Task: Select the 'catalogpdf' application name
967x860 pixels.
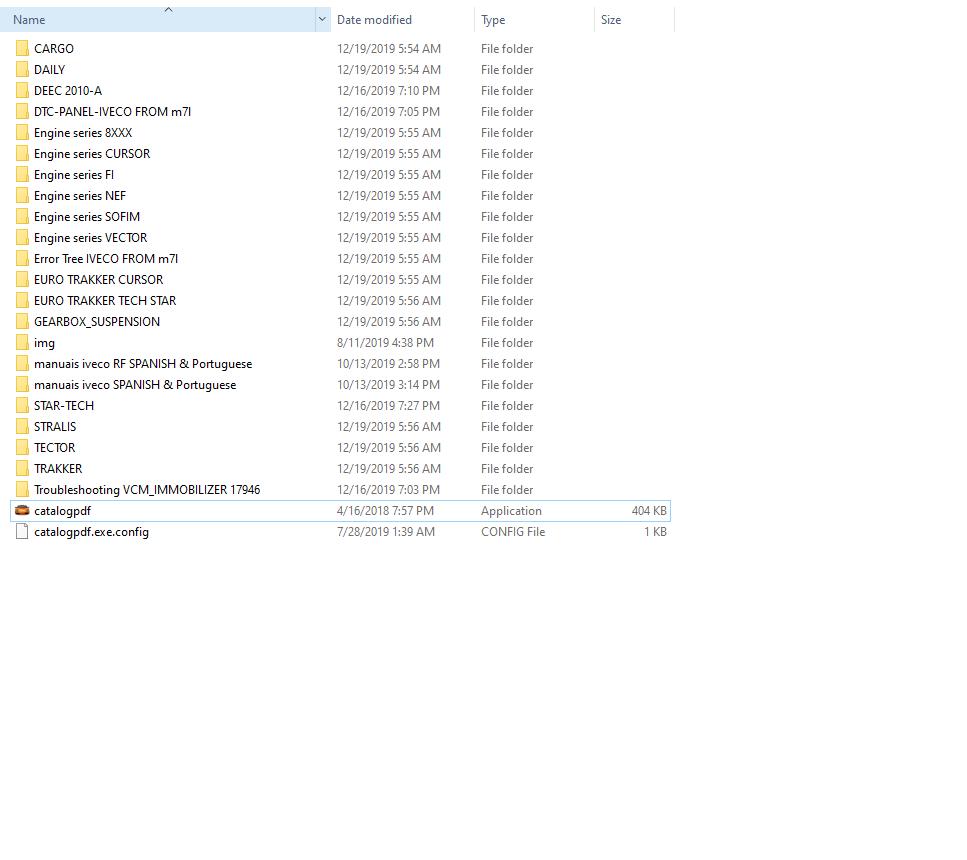Action: [62, 511]
